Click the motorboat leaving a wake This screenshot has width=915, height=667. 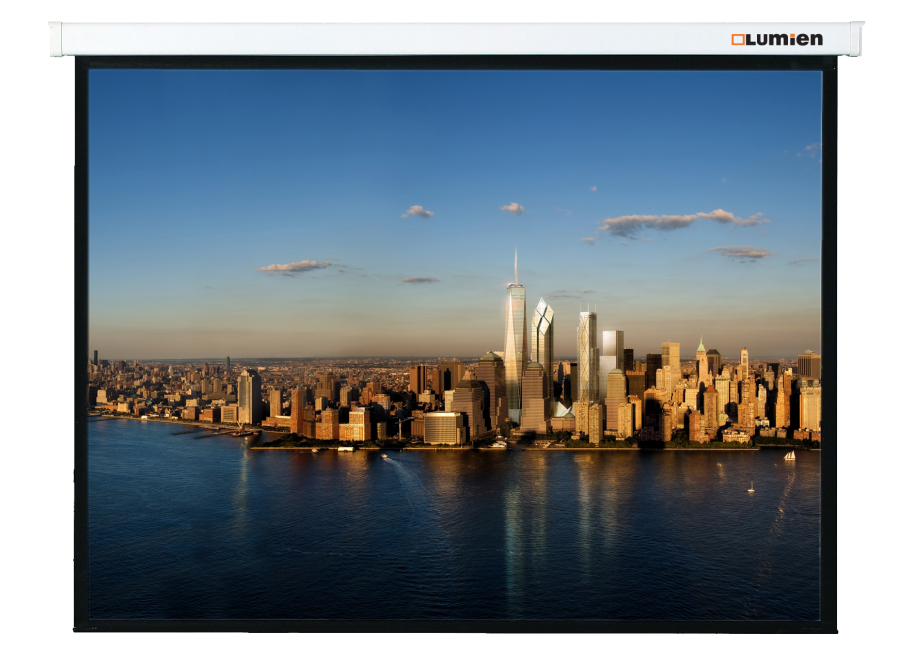pyautogui.click(x=382, y=456)
